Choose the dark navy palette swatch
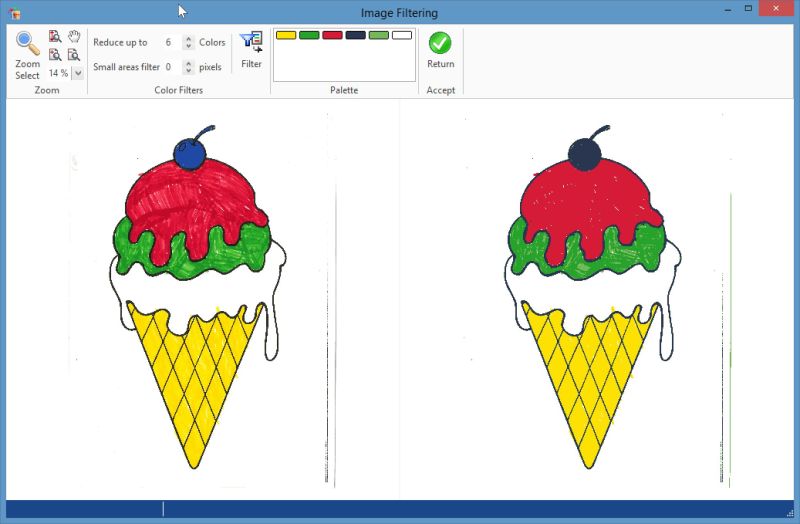This screenshot has height=524, width=800. (x=355, y=35)
